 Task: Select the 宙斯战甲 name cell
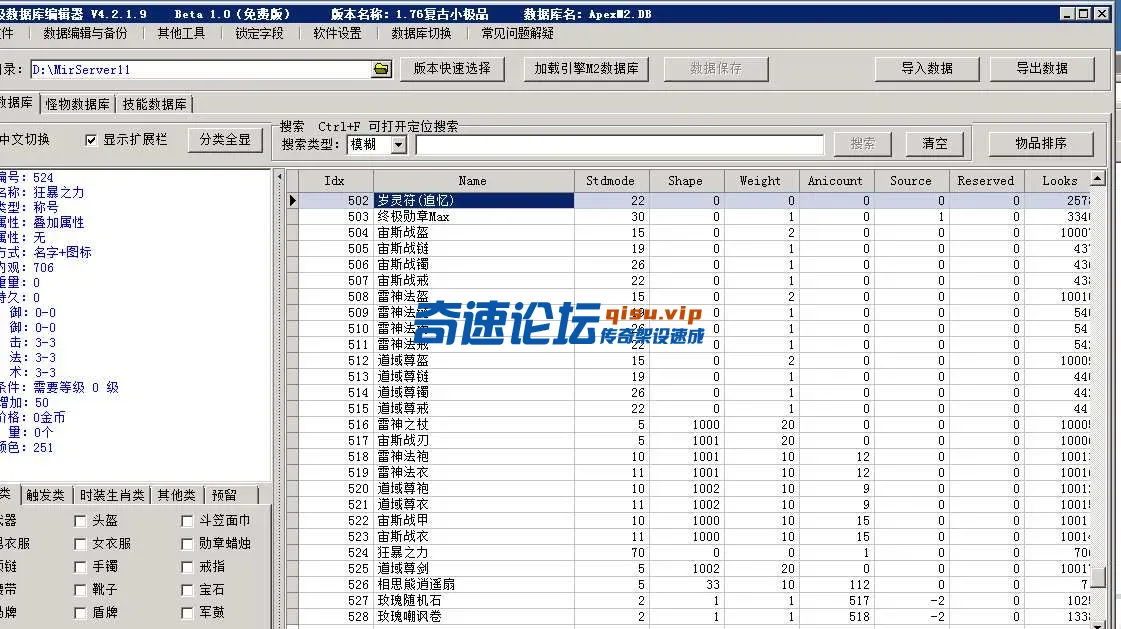click(473, 520)
